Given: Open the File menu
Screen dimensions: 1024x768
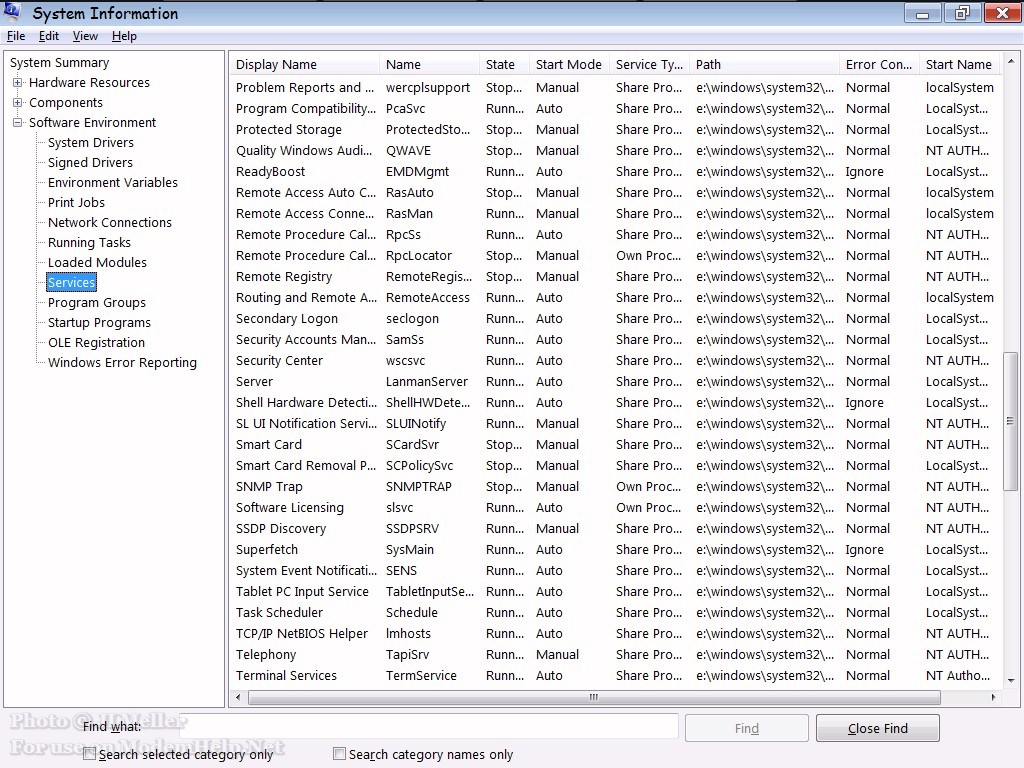Looking at the screenshot, I should (x=16, y=36).
